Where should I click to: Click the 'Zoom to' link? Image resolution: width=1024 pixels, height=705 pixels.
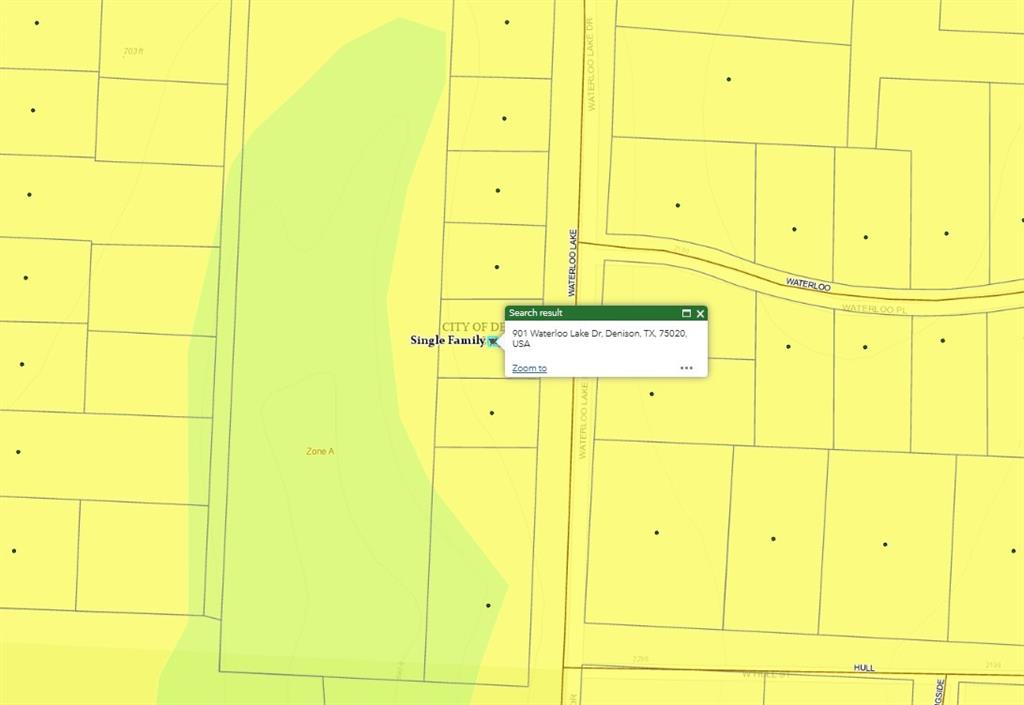coord(529,368)
